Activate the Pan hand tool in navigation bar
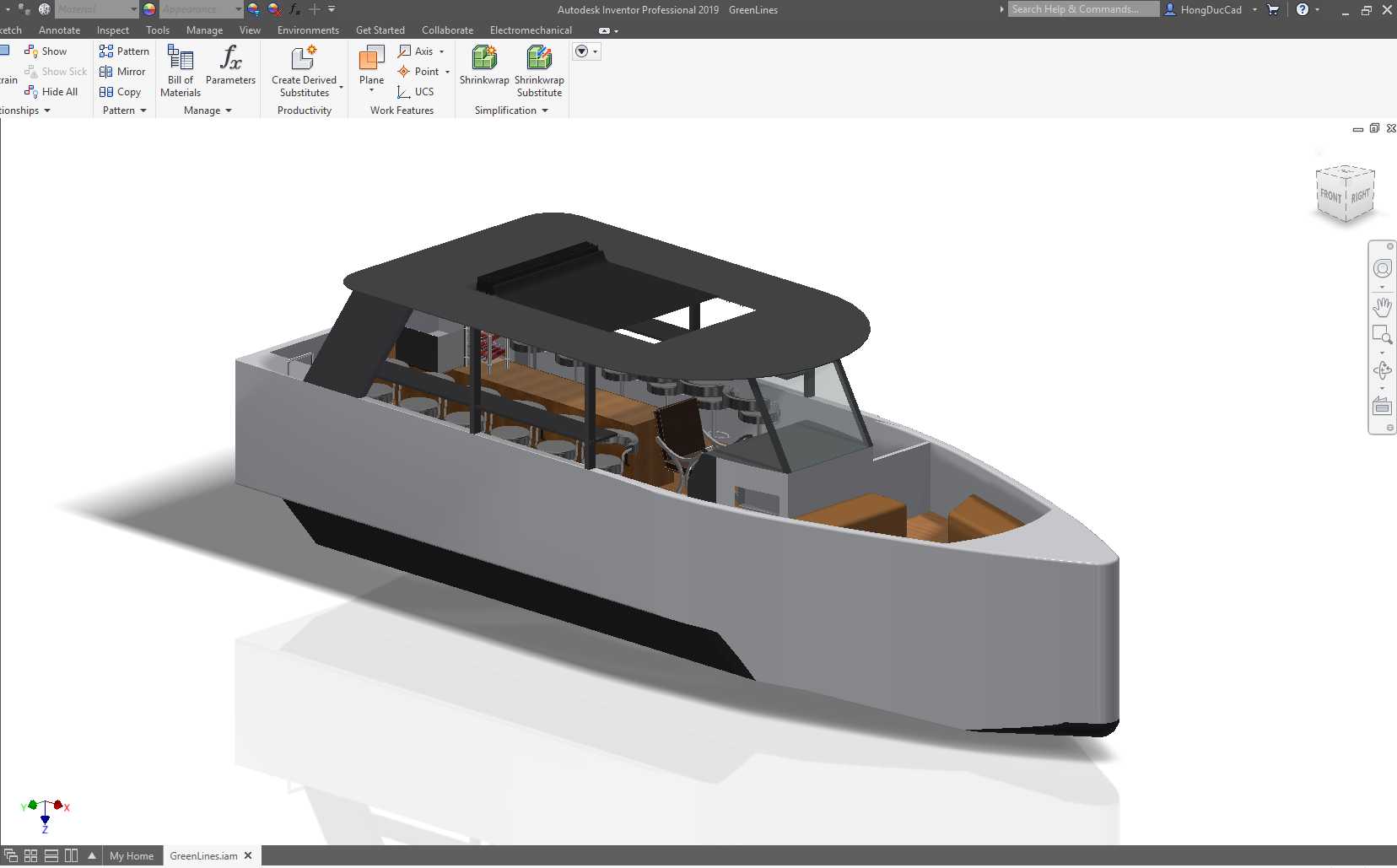This screenshot has height=868, width=1397. 1382,306
